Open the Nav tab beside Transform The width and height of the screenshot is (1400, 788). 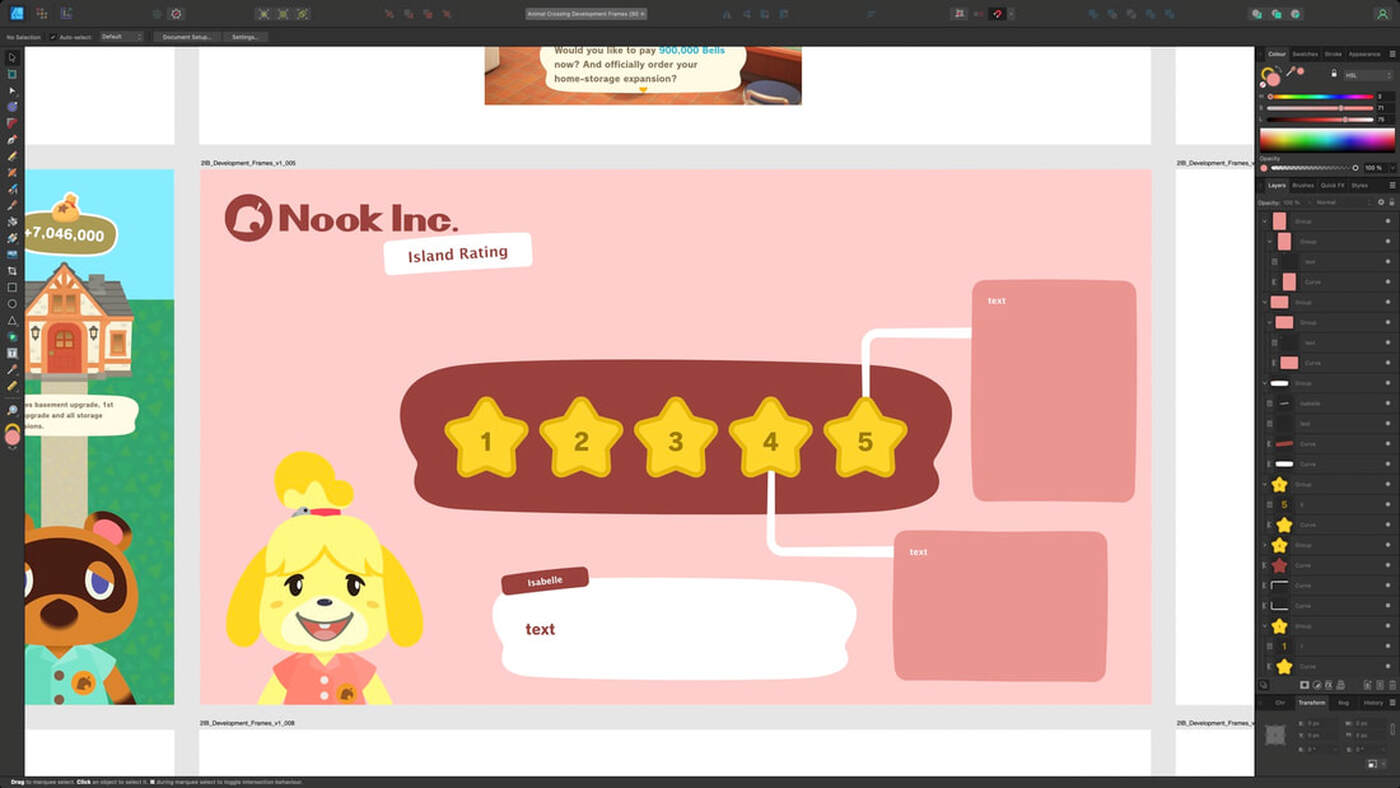coord(1343,702)
